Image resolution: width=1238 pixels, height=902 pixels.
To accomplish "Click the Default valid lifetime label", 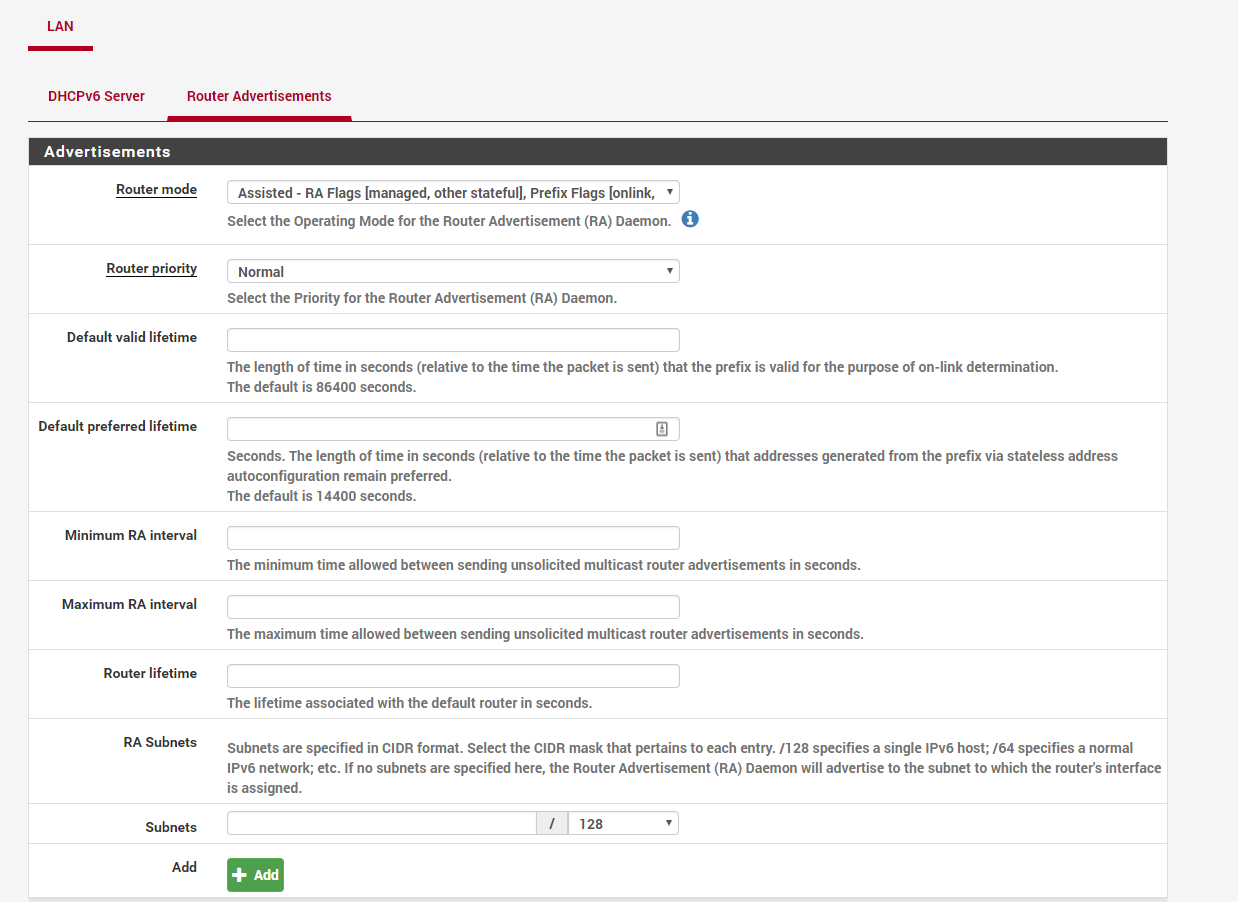I will tap(132, 337).
